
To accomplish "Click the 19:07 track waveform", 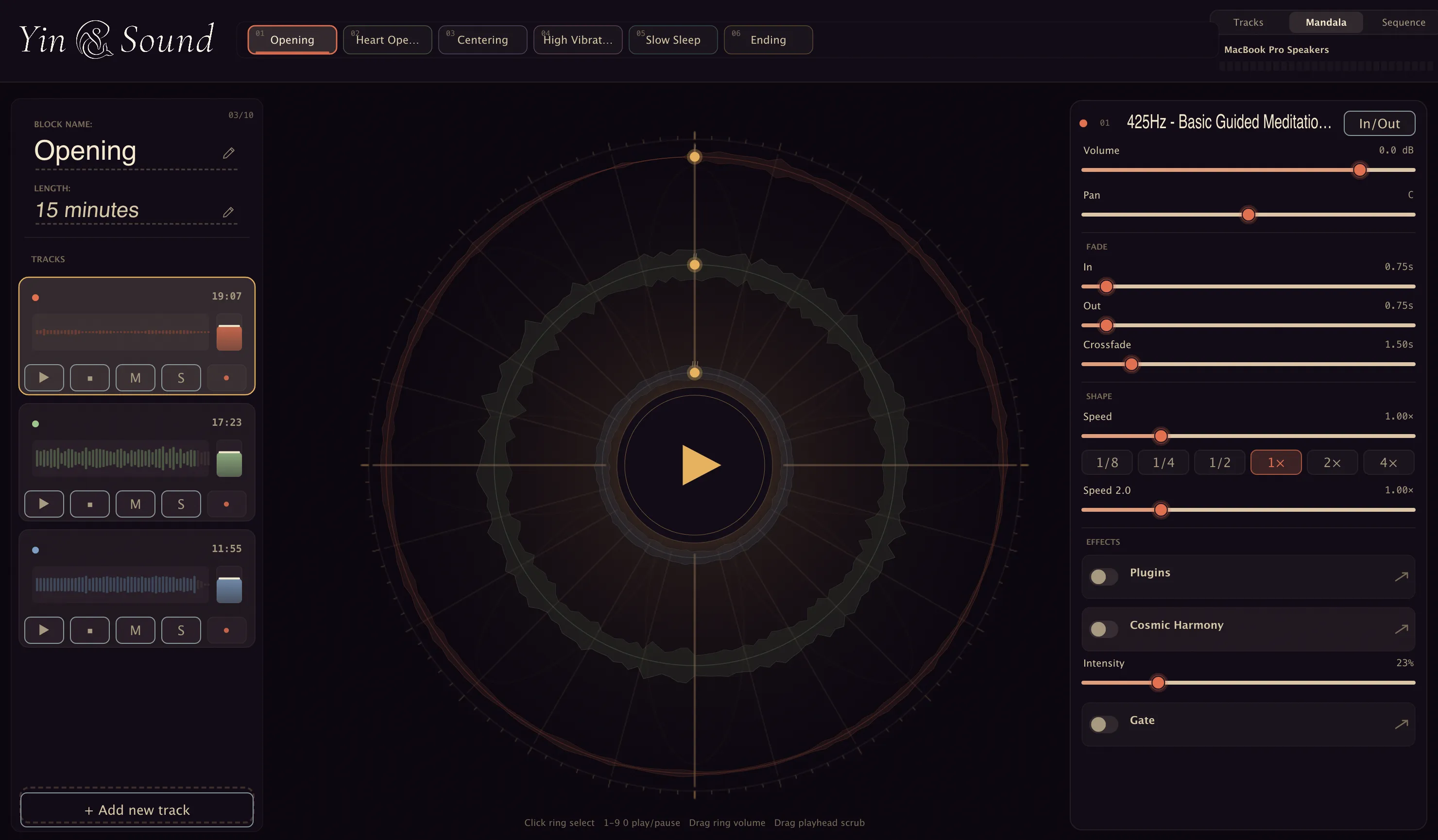I will click(121, 332).
